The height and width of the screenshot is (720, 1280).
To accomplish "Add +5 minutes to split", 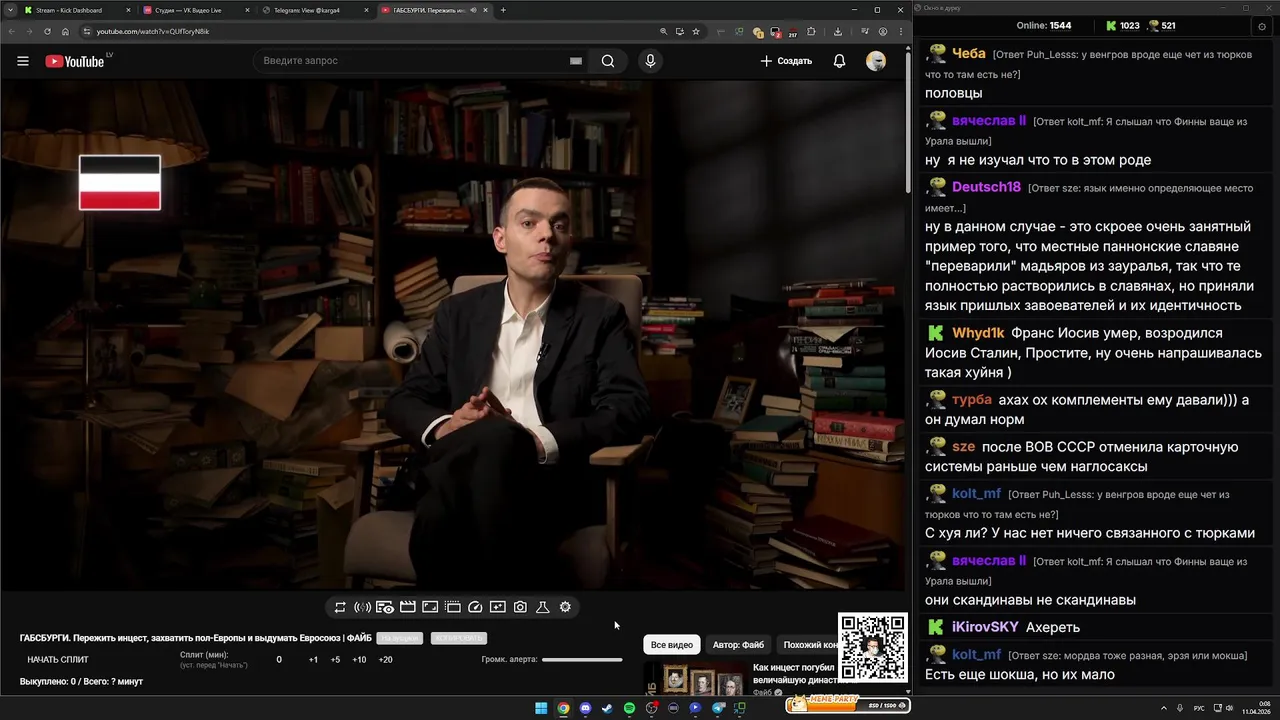I will pyautogui.click(x=335, y=660).
